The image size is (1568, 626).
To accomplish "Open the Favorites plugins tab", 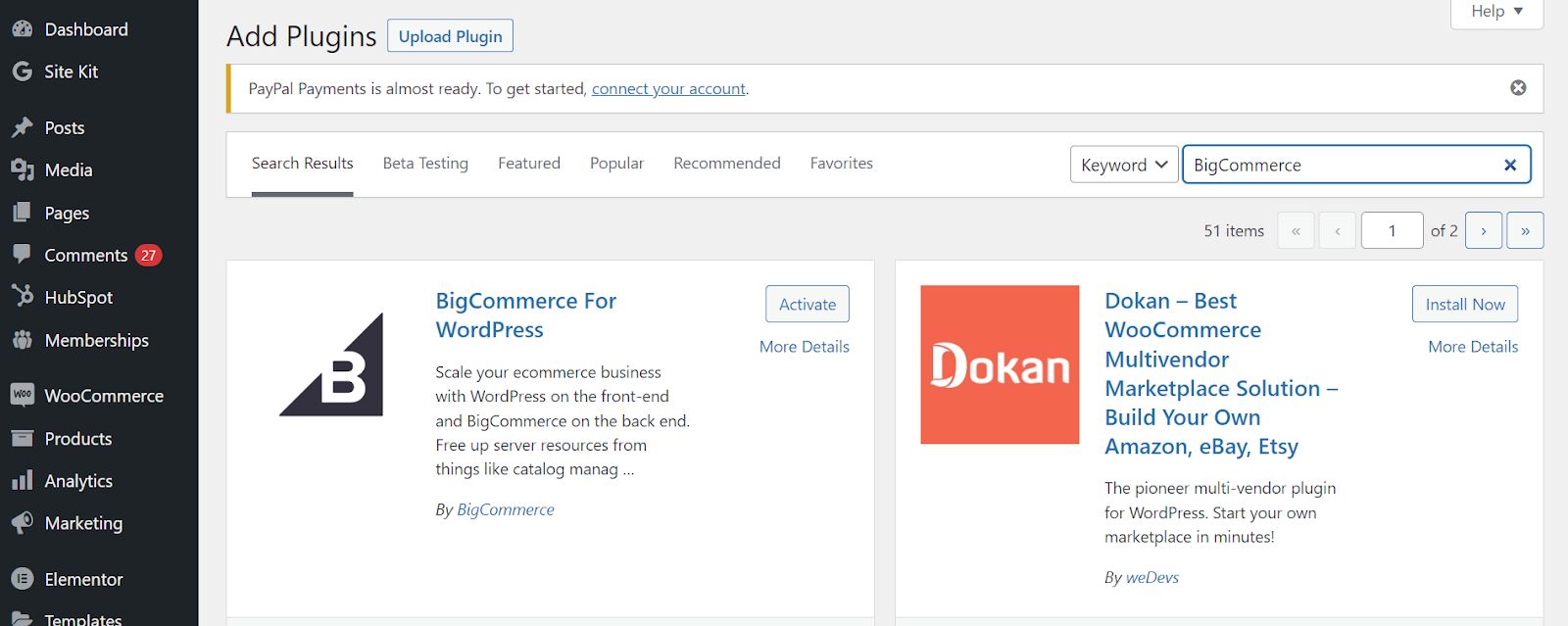I will [x=841, y=164].
